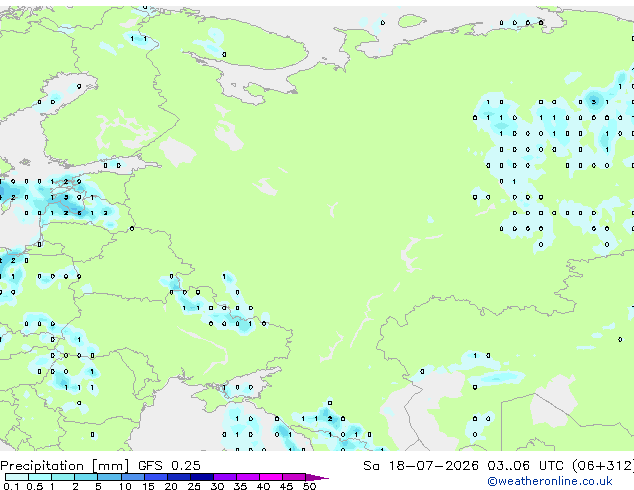Select the 30–35 mm purple legend swatch

point(225,477)
